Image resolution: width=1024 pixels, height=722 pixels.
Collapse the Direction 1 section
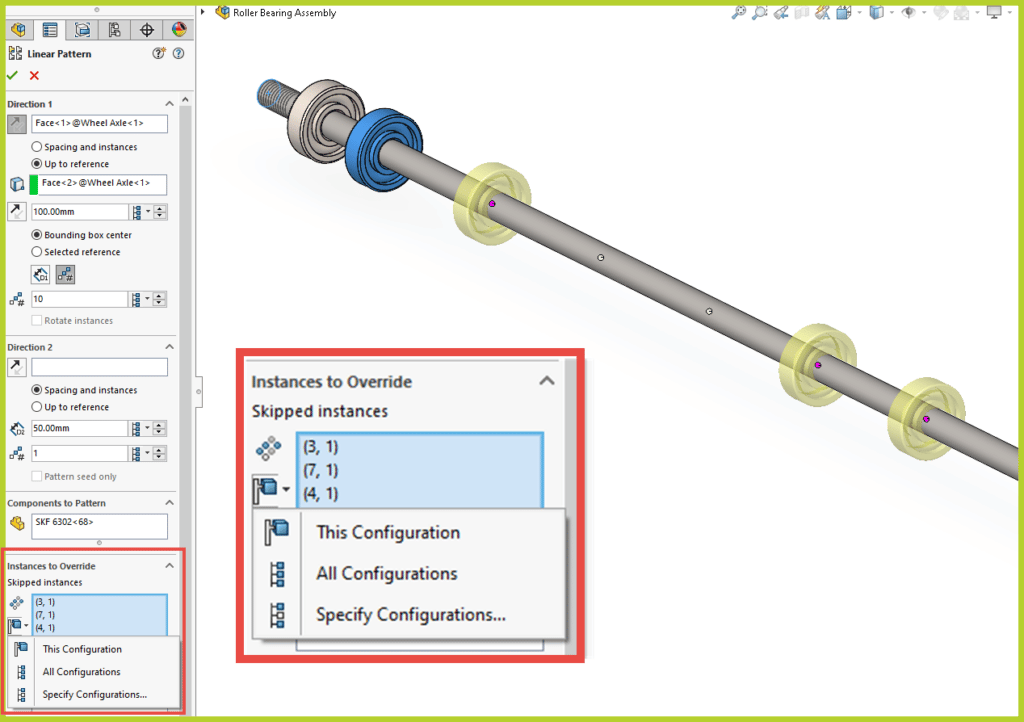click(170, 103)
